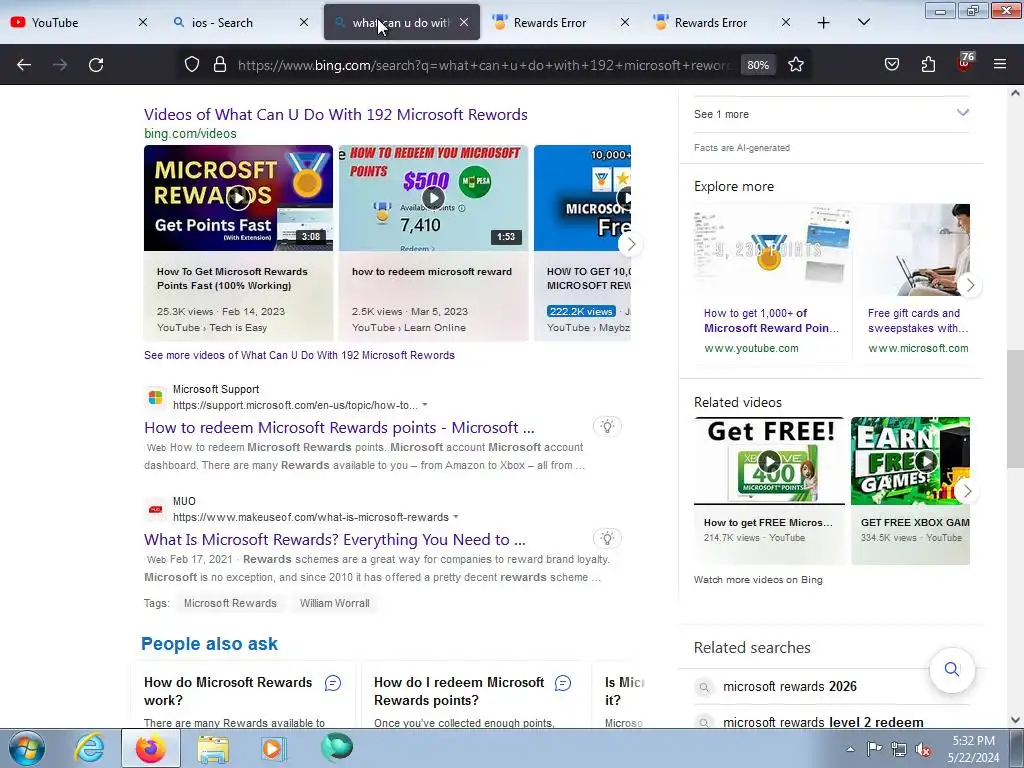Image resolution: width=1024 pixels, height=768 pixels.
Task: Search microsoft rewards 2026 related search
Action: (790, 686)
